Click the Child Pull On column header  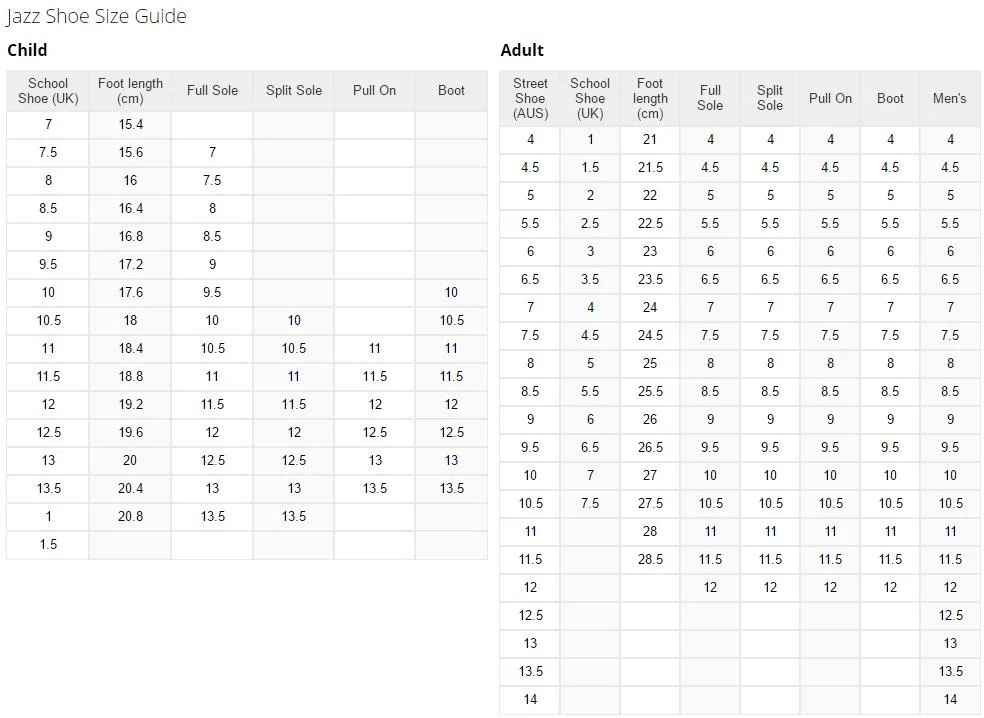375,91
